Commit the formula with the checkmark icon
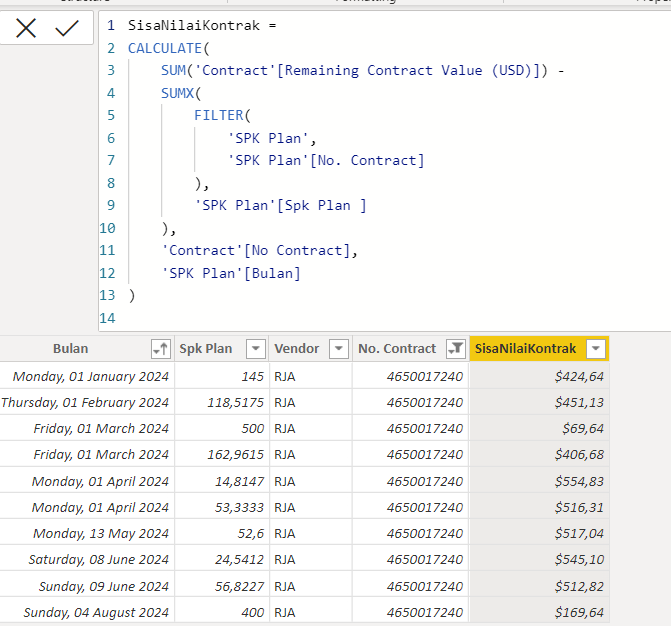Viewport: 671px width, 626px height. 67,28
